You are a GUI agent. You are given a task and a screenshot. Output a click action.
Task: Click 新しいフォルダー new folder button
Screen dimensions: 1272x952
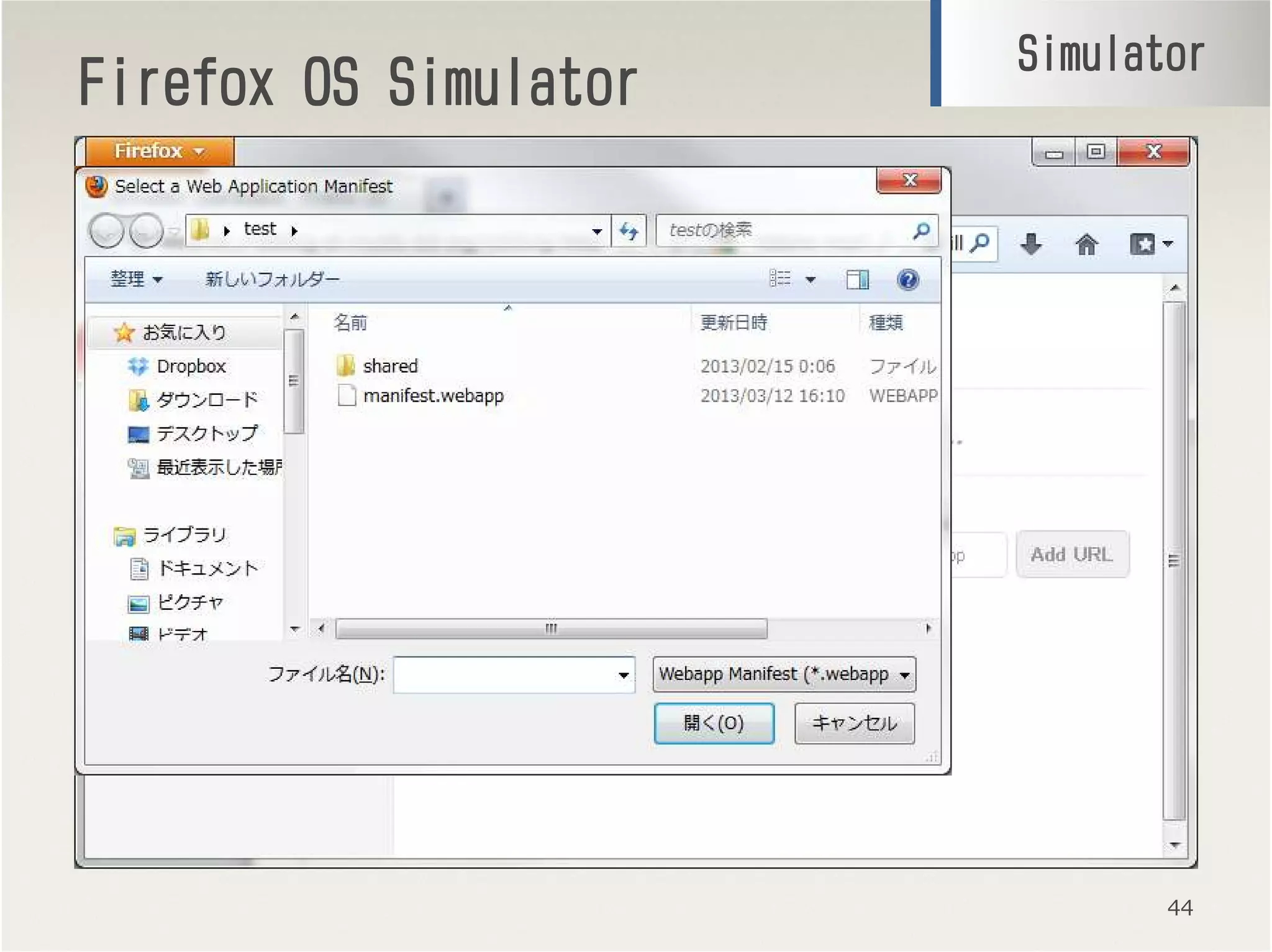click(272, 279)
